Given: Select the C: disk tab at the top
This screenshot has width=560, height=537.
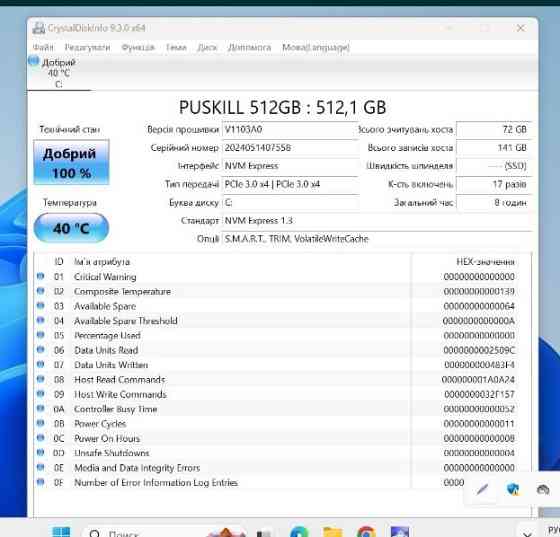Looking at the screenshot, I should [x=59, y=73].
